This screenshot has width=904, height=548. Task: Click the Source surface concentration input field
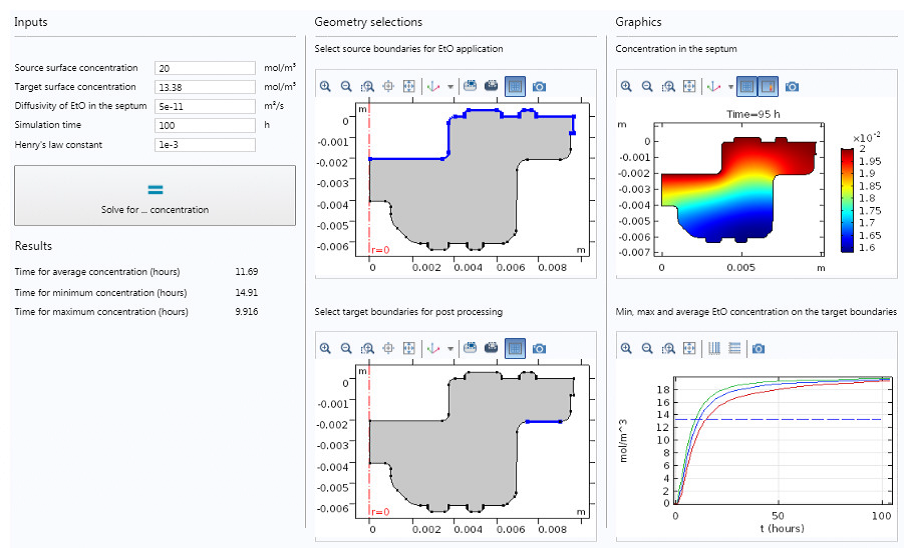[205, 68]
